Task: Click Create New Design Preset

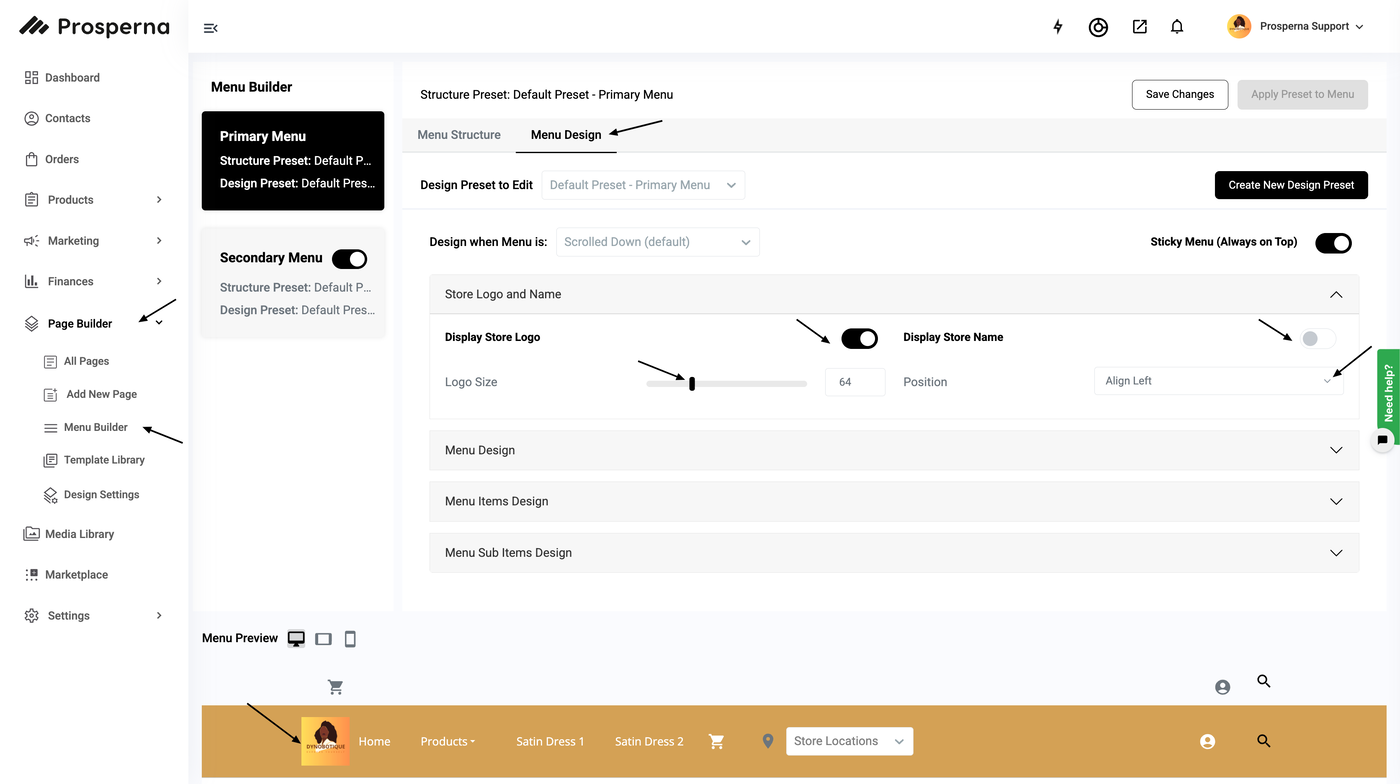Action: pos(1291,185)
